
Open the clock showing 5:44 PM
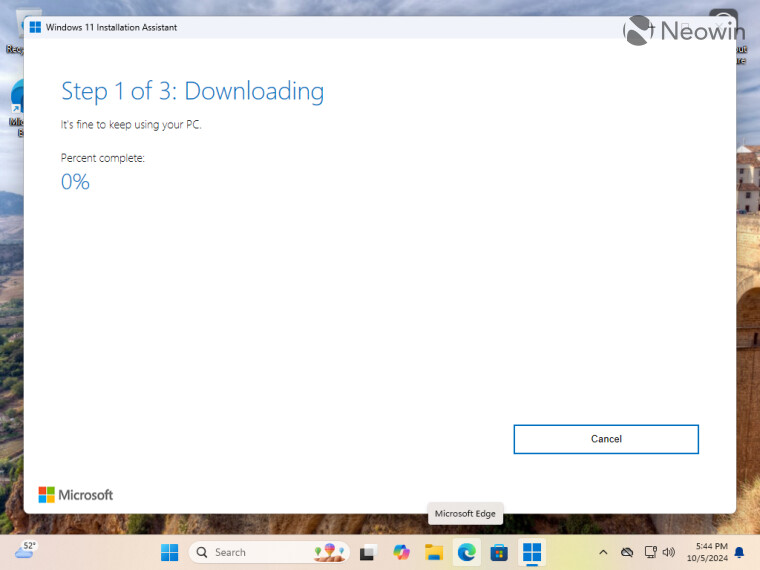pyautogui.click(x=707, y=552)
